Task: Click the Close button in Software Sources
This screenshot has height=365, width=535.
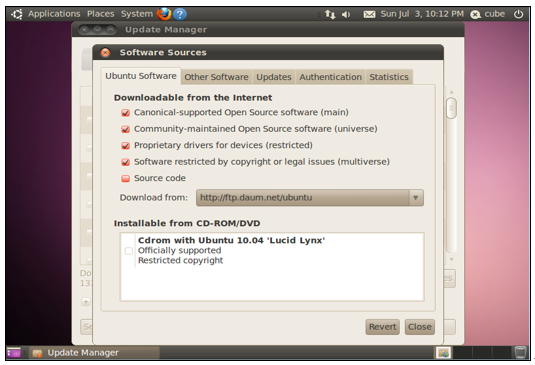Action: [420, 327]
